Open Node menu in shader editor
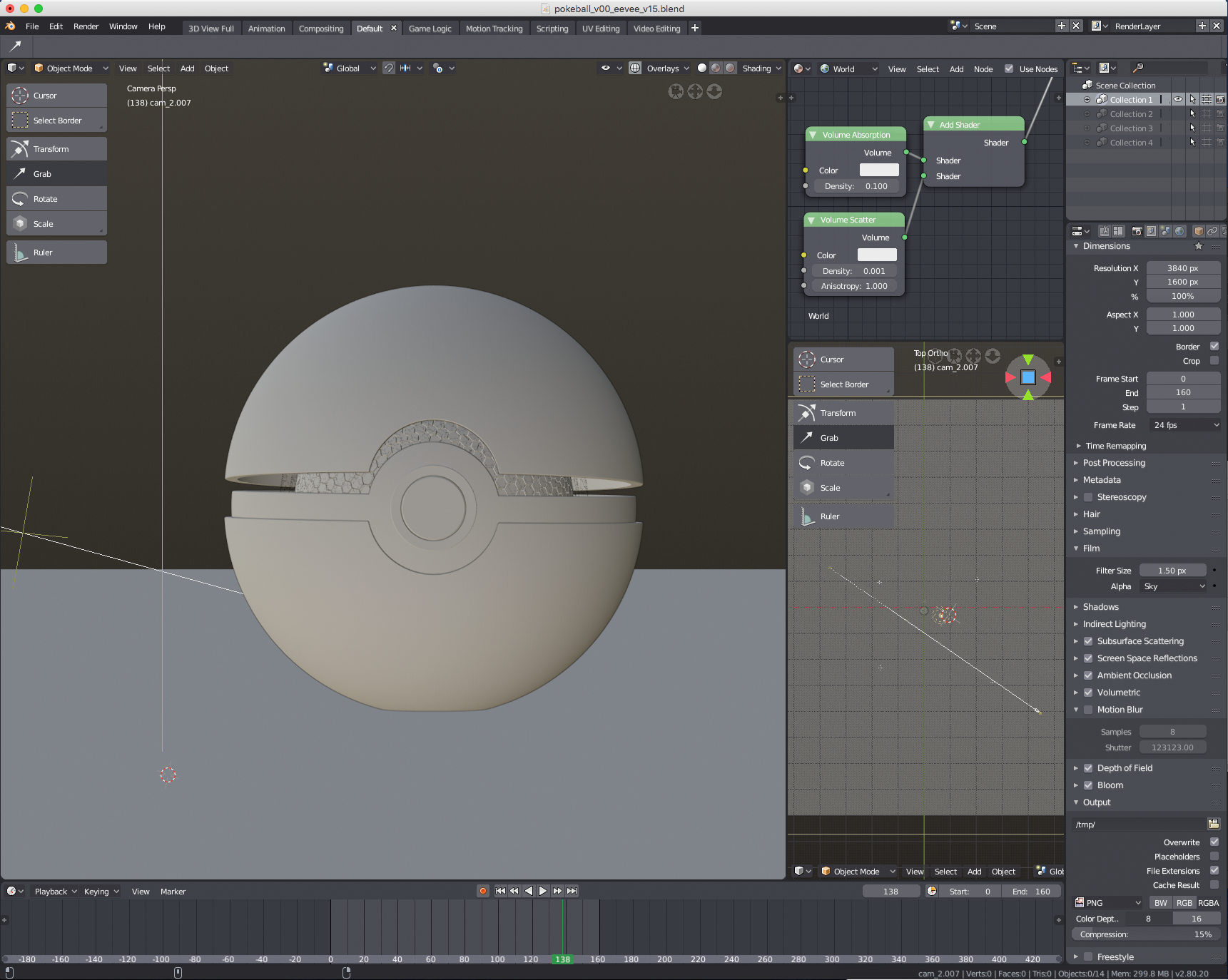 pyautogui.click(x=983, y=69)
